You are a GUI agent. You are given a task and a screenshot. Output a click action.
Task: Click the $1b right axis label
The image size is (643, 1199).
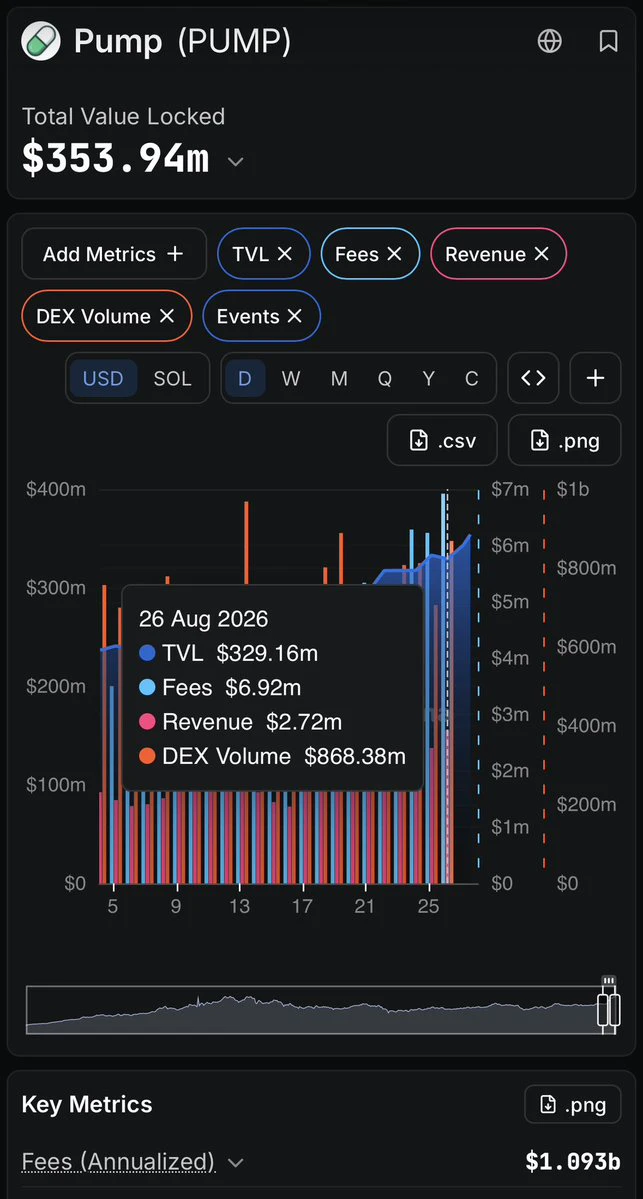click(573, 489)
